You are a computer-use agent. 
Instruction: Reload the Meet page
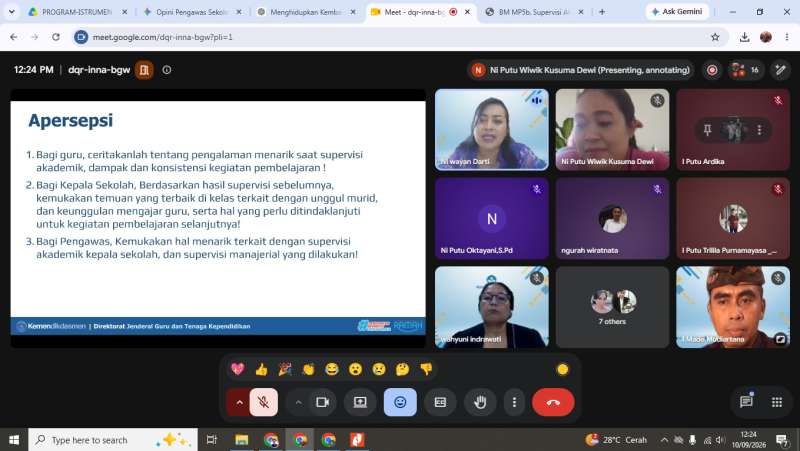pyautogui.click(x=56, y=37)
